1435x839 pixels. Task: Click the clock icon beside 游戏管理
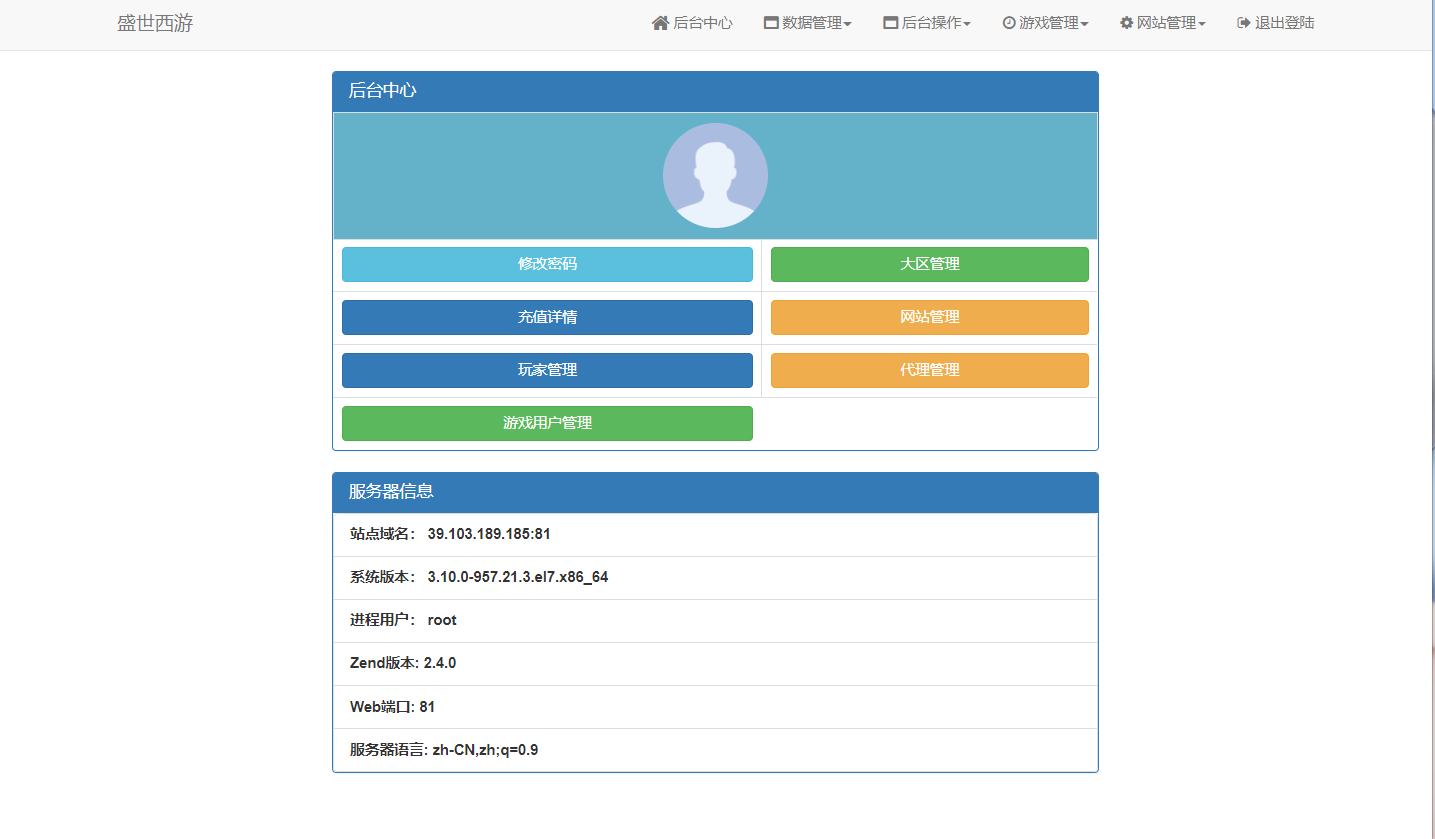pos(1009,23)
